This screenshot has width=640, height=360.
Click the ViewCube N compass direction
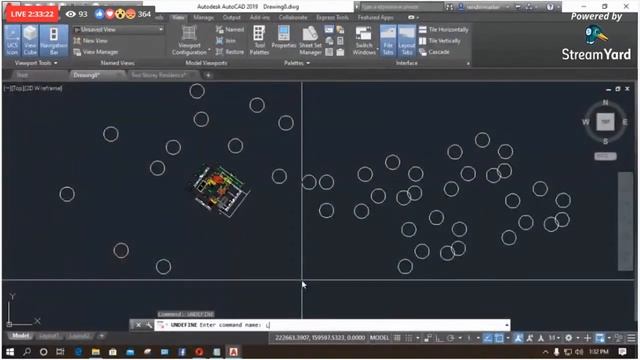click(605, 102)
